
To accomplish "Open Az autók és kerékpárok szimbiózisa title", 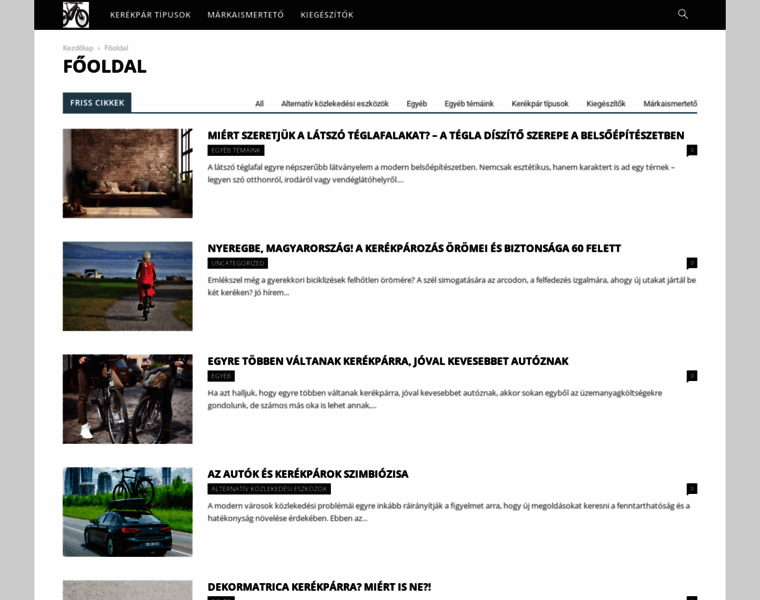I will click(308, 474).
